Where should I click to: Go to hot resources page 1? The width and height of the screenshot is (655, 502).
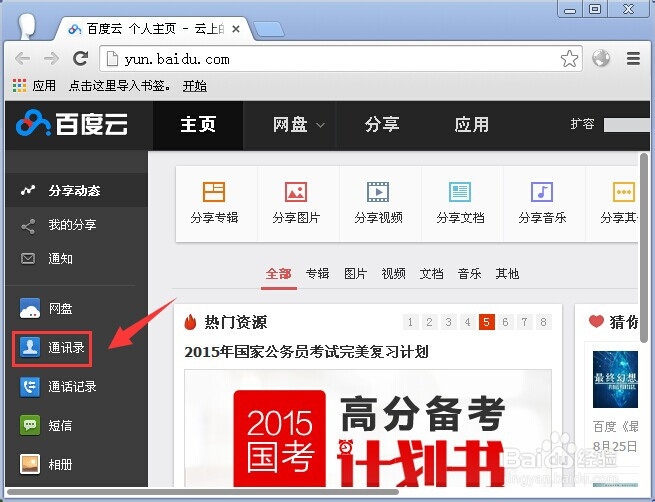[411, 322]
